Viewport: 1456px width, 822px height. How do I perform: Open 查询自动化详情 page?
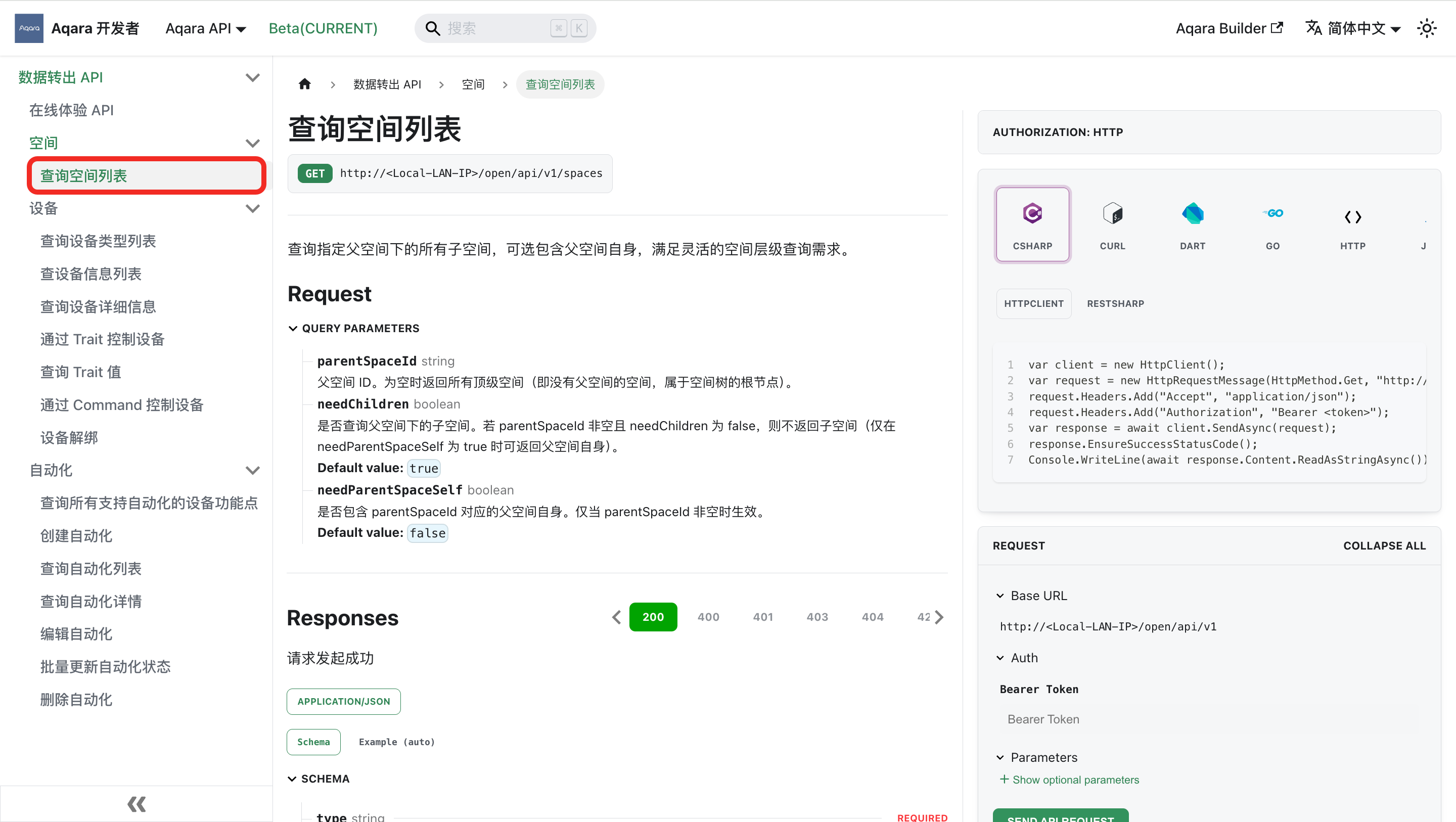coord(90,602)
